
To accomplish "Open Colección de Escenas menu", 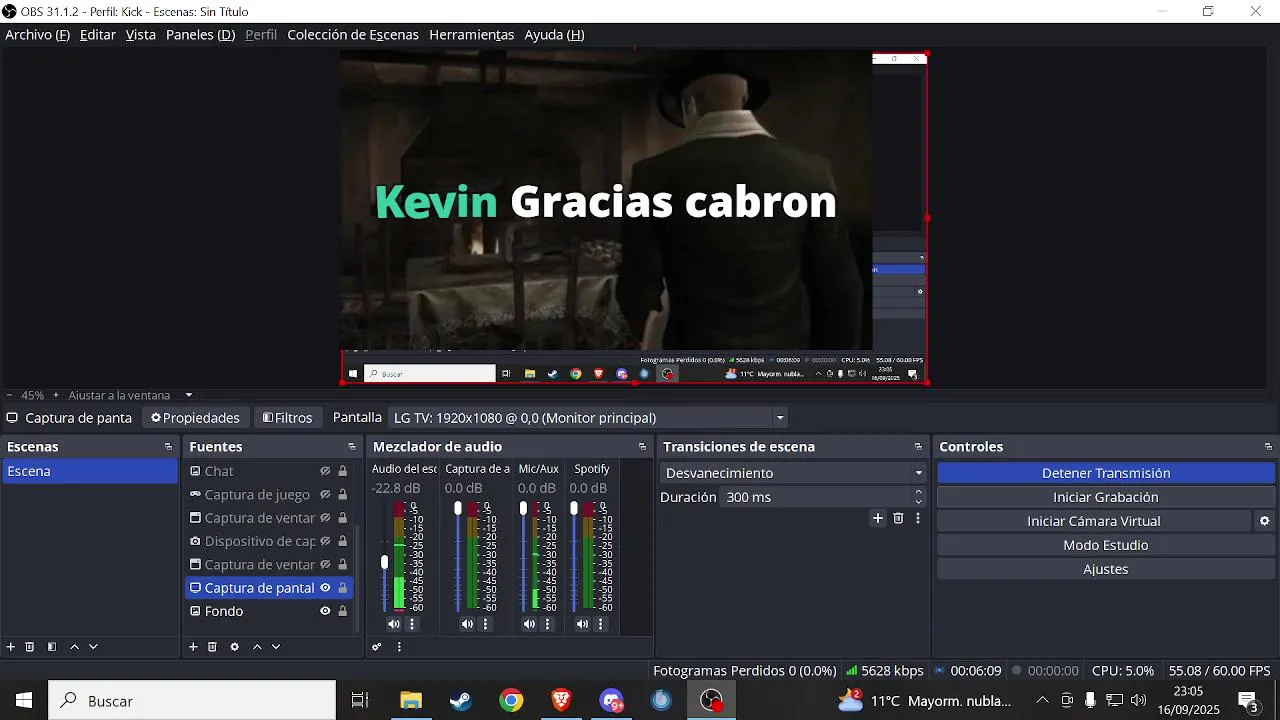I will point(353,35).
